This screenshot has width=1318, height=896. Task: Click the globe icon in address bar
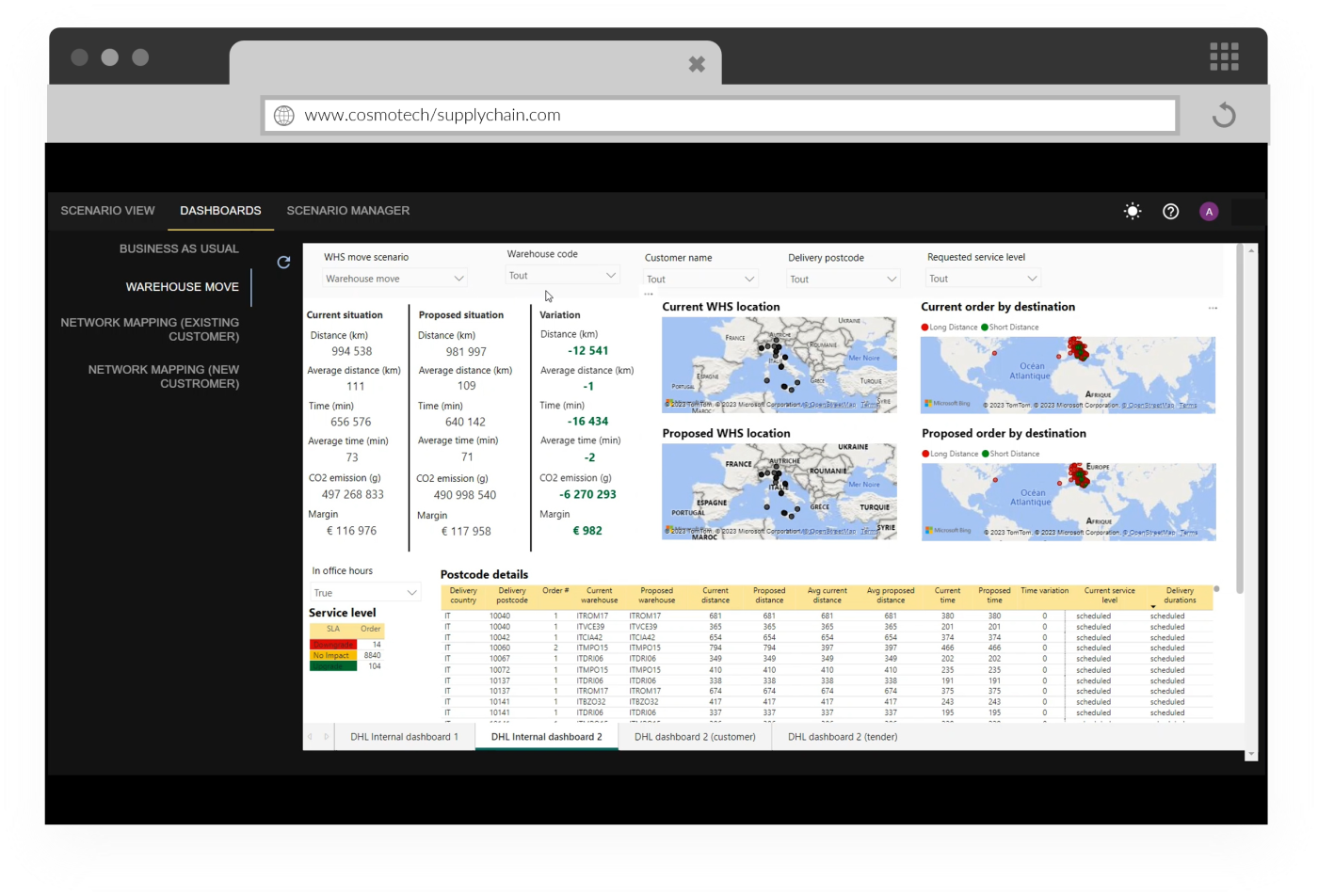[x=283, y=116]
